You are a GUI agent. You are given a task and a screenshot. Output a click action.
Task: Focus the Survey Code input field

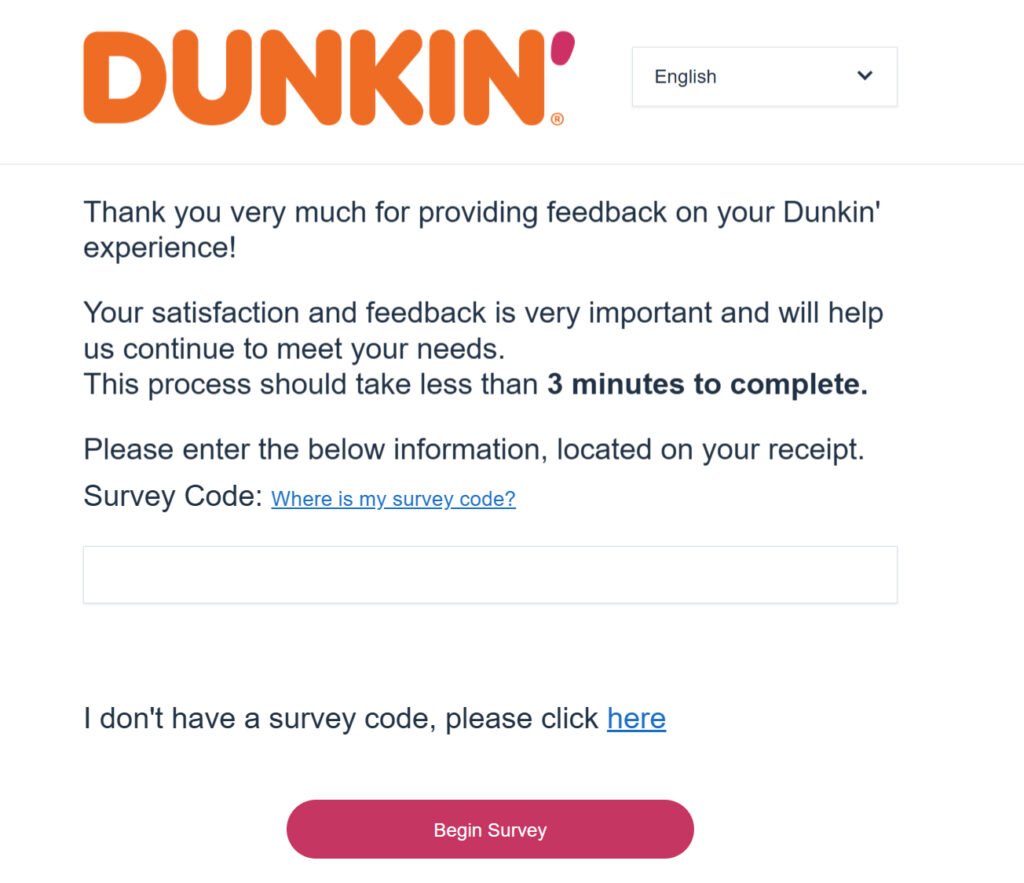click(490, 575)
